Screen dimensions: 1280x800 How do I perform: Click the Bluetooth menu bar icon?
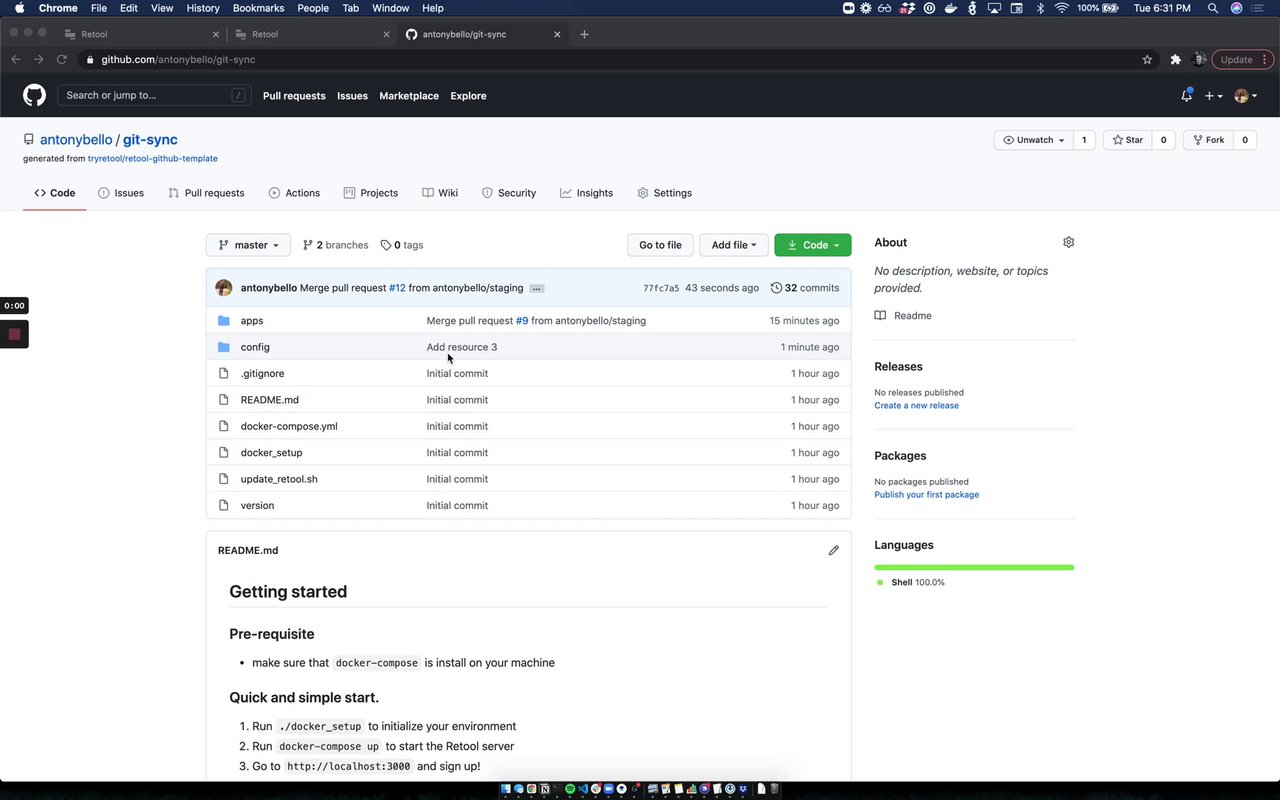[x=1040, y=8]
